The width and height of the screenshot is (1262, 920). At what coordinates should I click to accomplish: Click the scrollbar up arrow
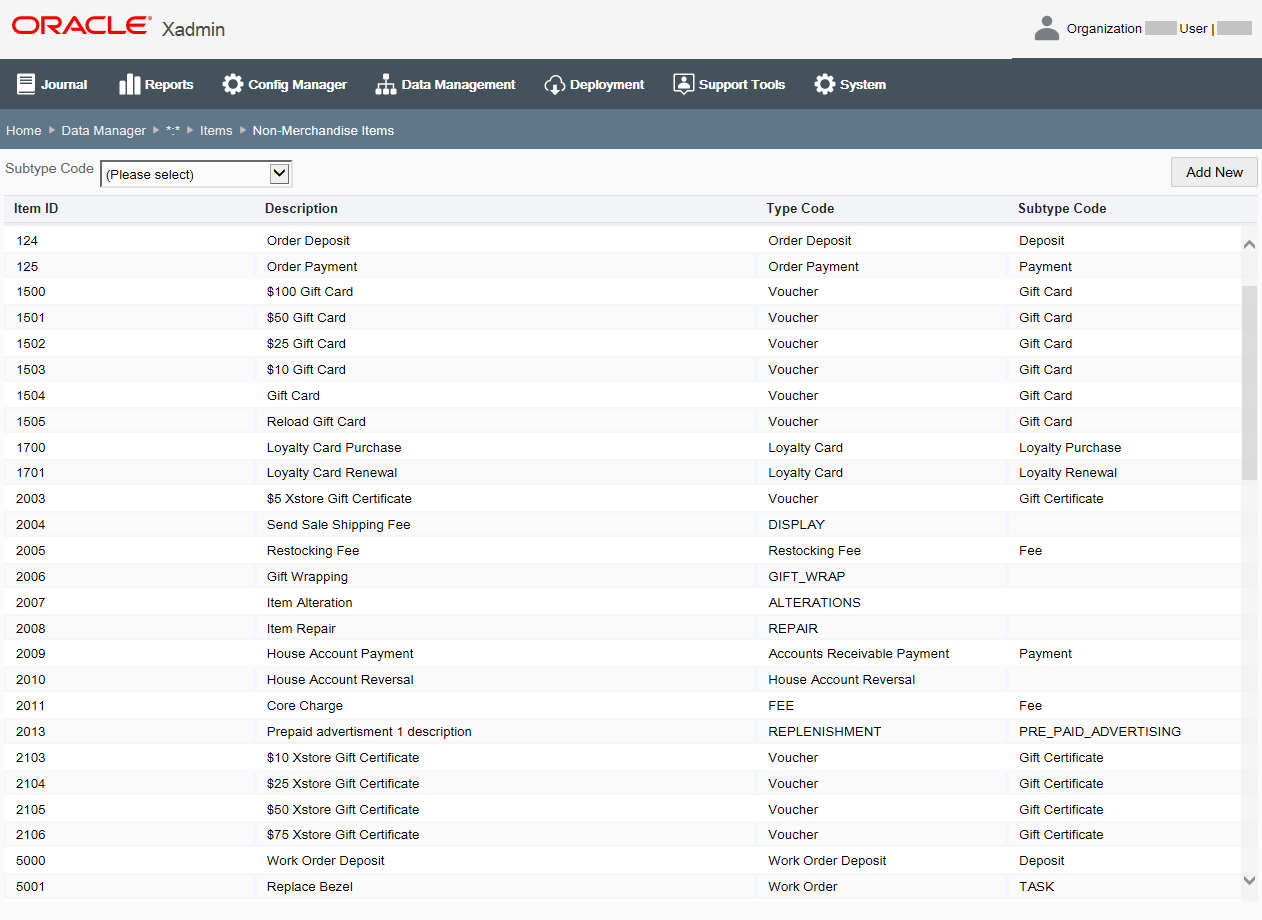point(1249,244)
